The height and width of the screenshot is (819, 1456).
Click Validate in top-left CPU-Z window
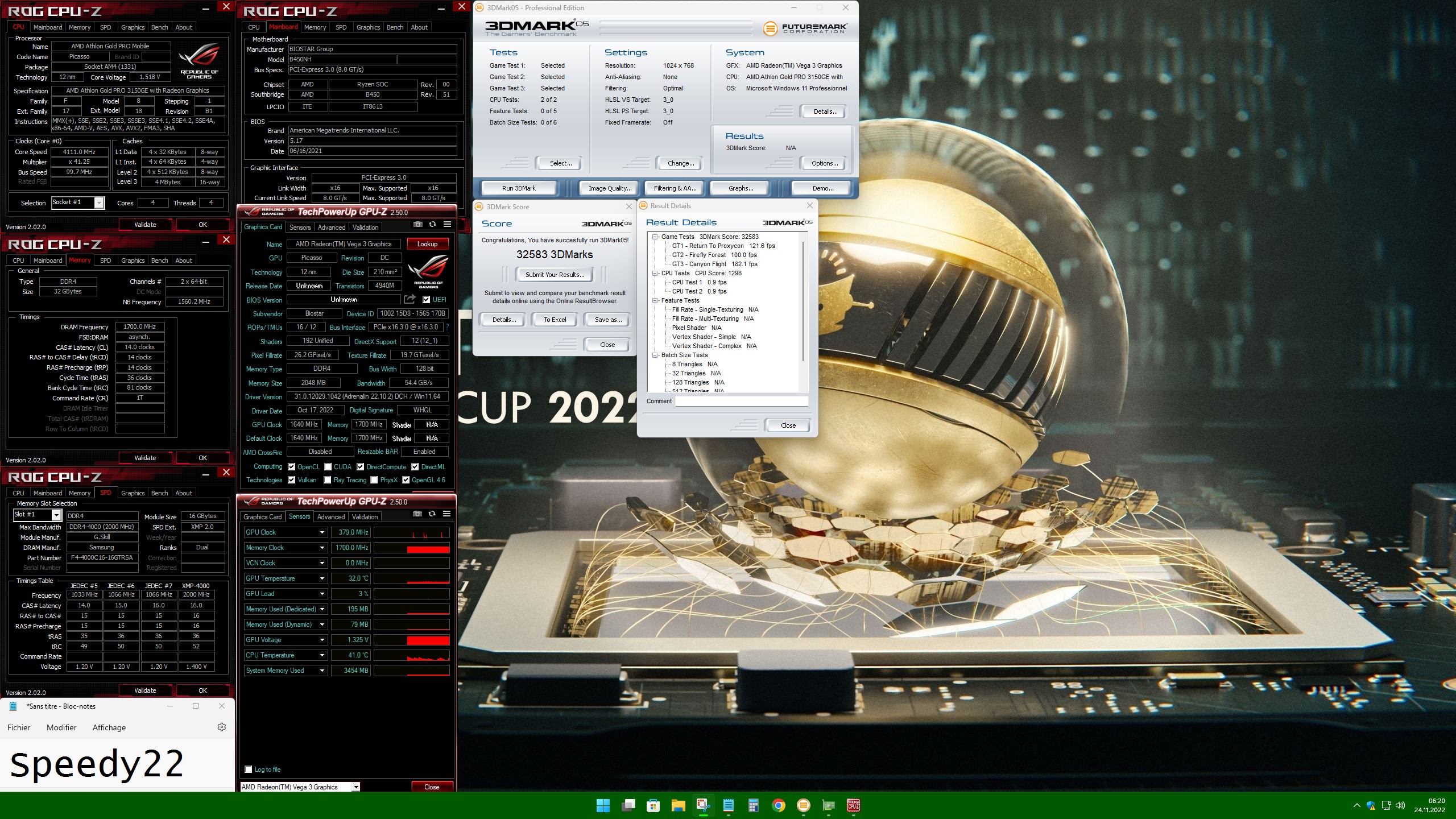point(145,225)
